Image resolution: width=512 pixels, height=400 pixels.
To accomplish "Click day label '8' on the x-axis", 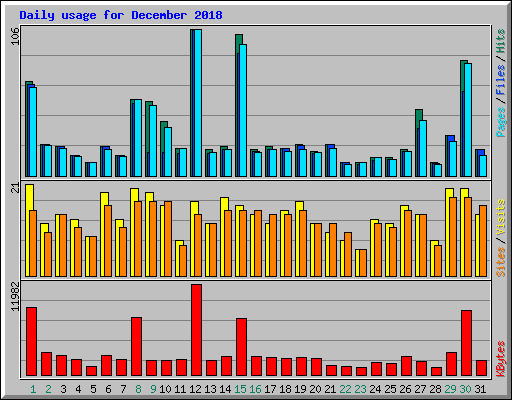I will click(x=138, y=389).
